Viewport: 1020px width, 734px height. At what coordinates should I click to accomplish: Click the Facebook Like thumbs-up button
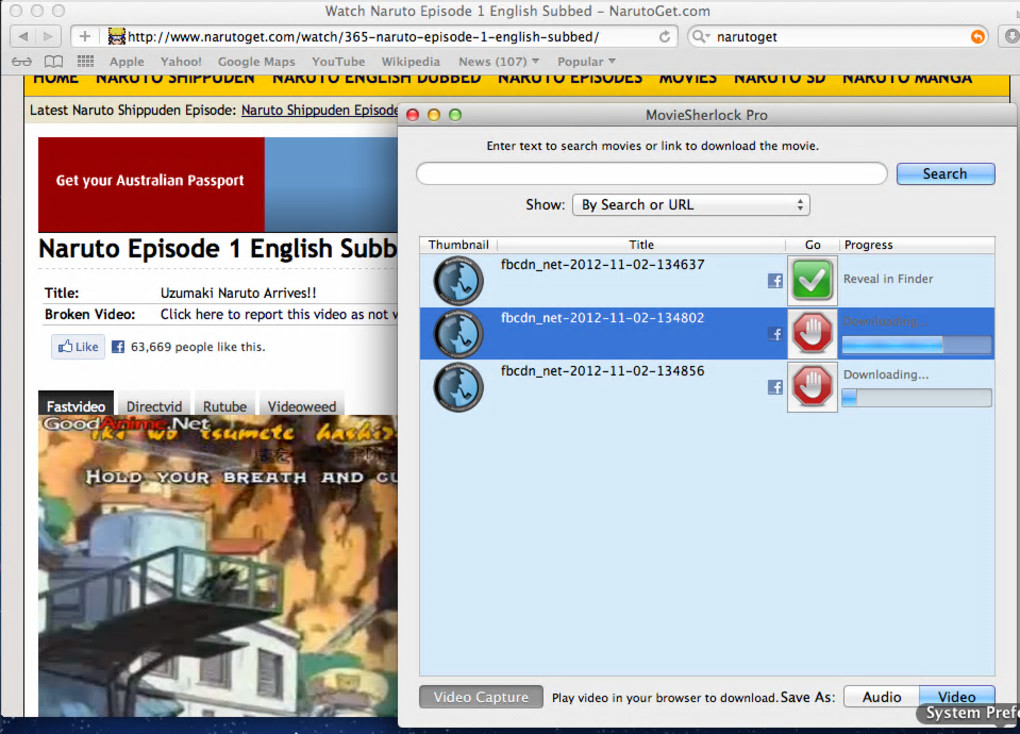(x=78, y=347)
